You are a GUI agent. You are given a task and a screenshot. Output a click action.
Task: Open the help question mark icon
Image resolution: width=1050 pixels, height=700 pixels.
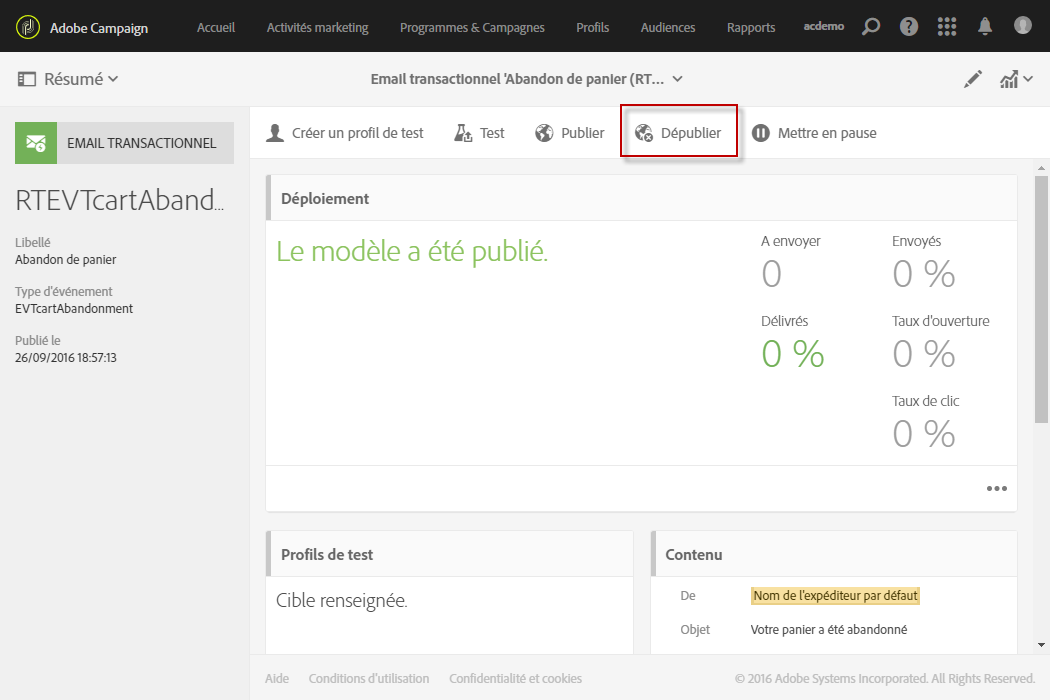point(909,27)
